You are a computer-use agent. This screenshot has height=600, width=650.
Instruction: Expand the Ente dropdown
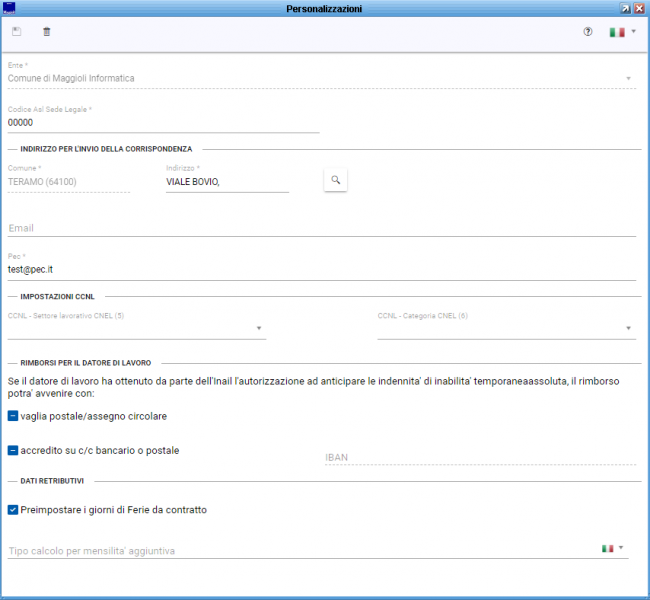click(x=628, y=78)
